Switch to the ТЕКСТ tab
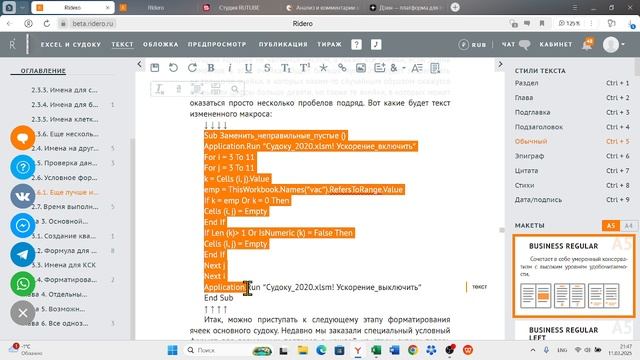Viewport: 640px width, 360px height. point(122,44)
